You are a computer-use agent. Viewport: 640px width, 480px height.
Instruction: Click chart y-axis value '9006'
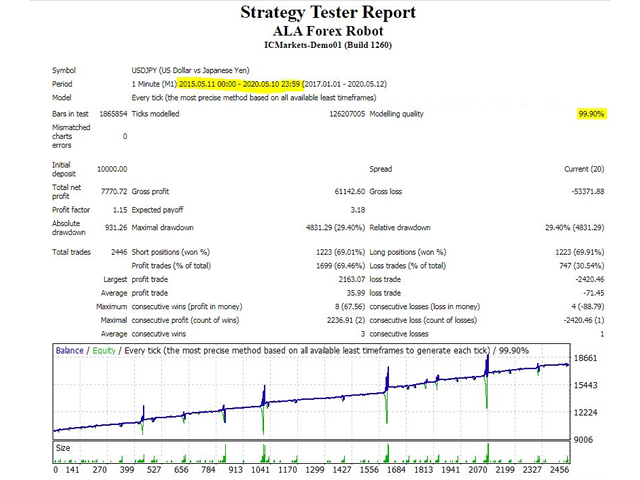(583, 440)
